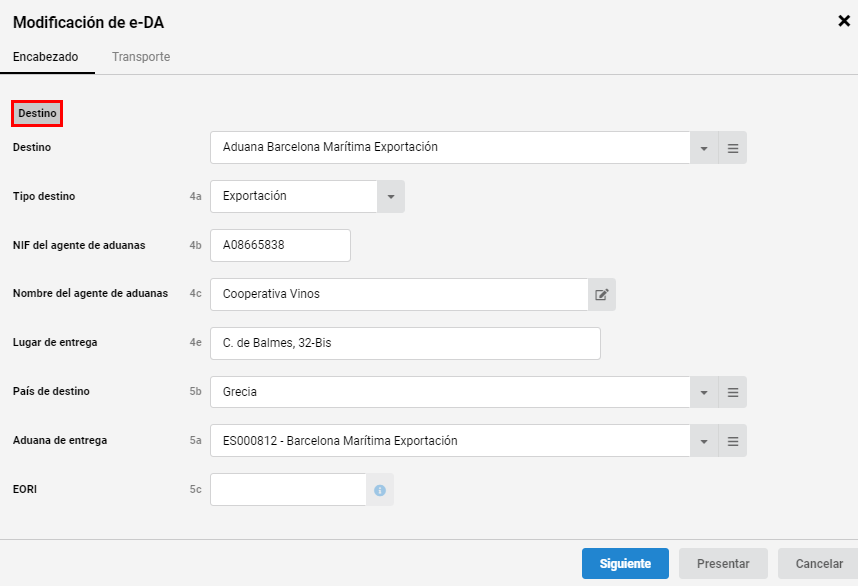Click the 'Lugar de entrega' label
The width and height of the screenshot is (858, 586).
pos(55,343)
